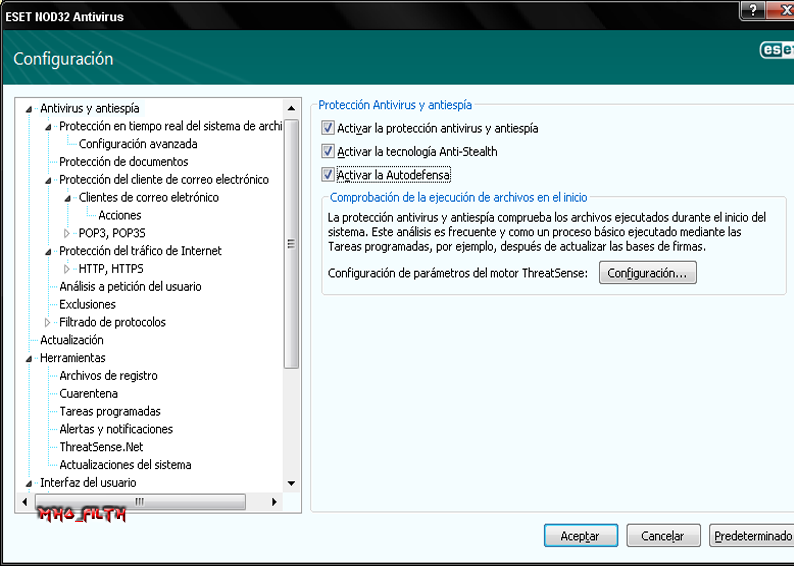Confirm settings with Aceptar button

click(x=581, y=536)
